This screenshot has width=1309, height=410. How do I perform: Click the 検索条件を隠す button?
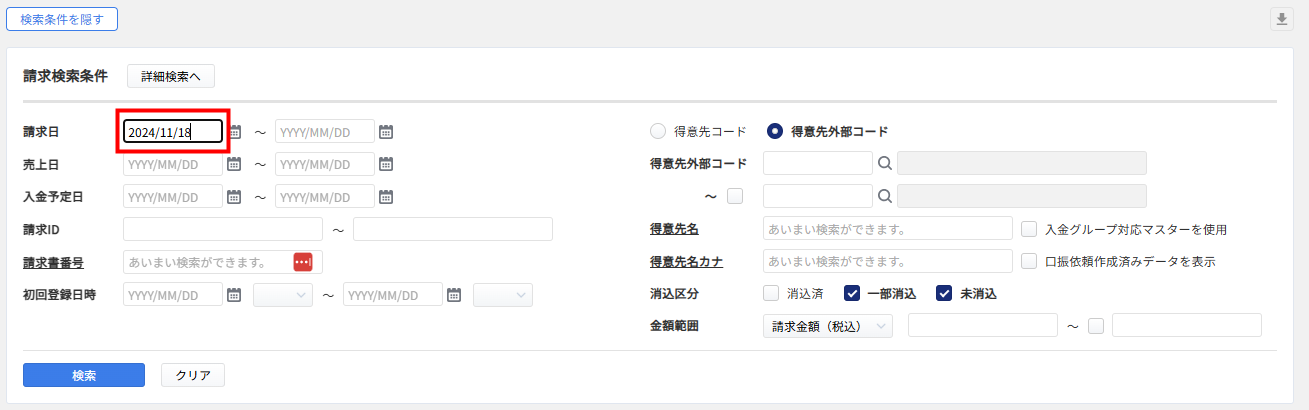pos(62,19)
